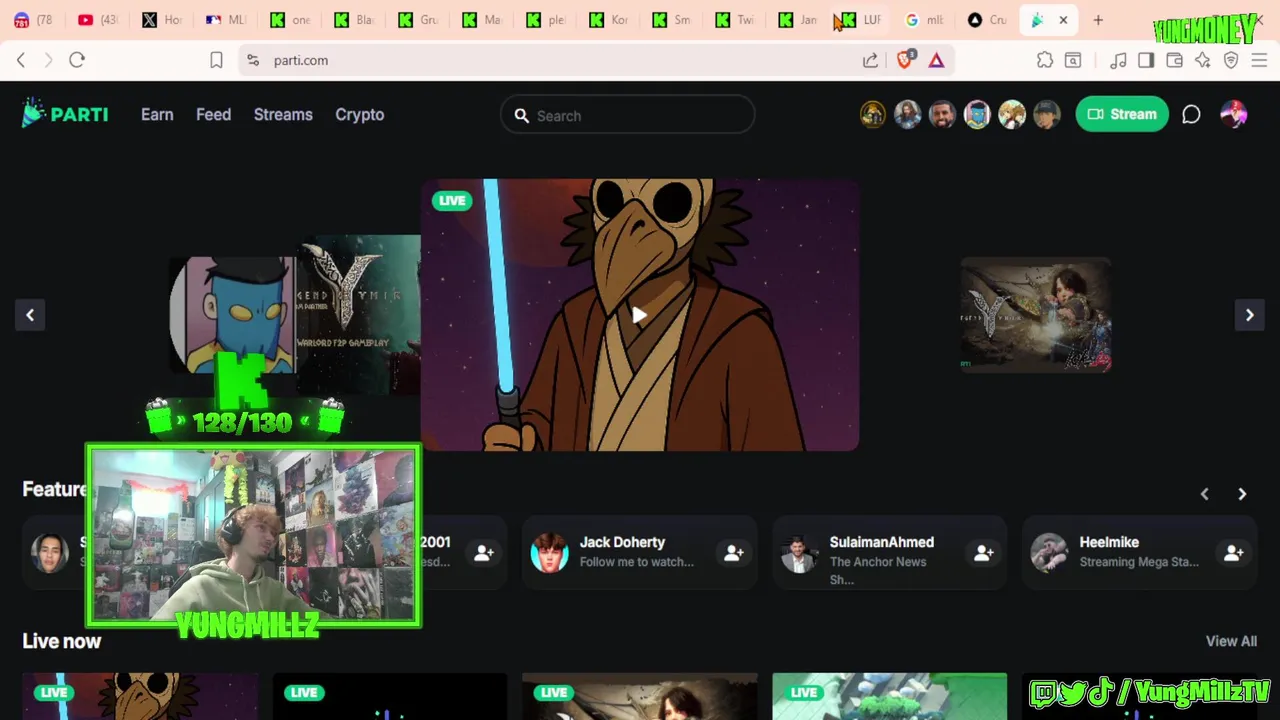Click the Parti logo

coord(65,114)
